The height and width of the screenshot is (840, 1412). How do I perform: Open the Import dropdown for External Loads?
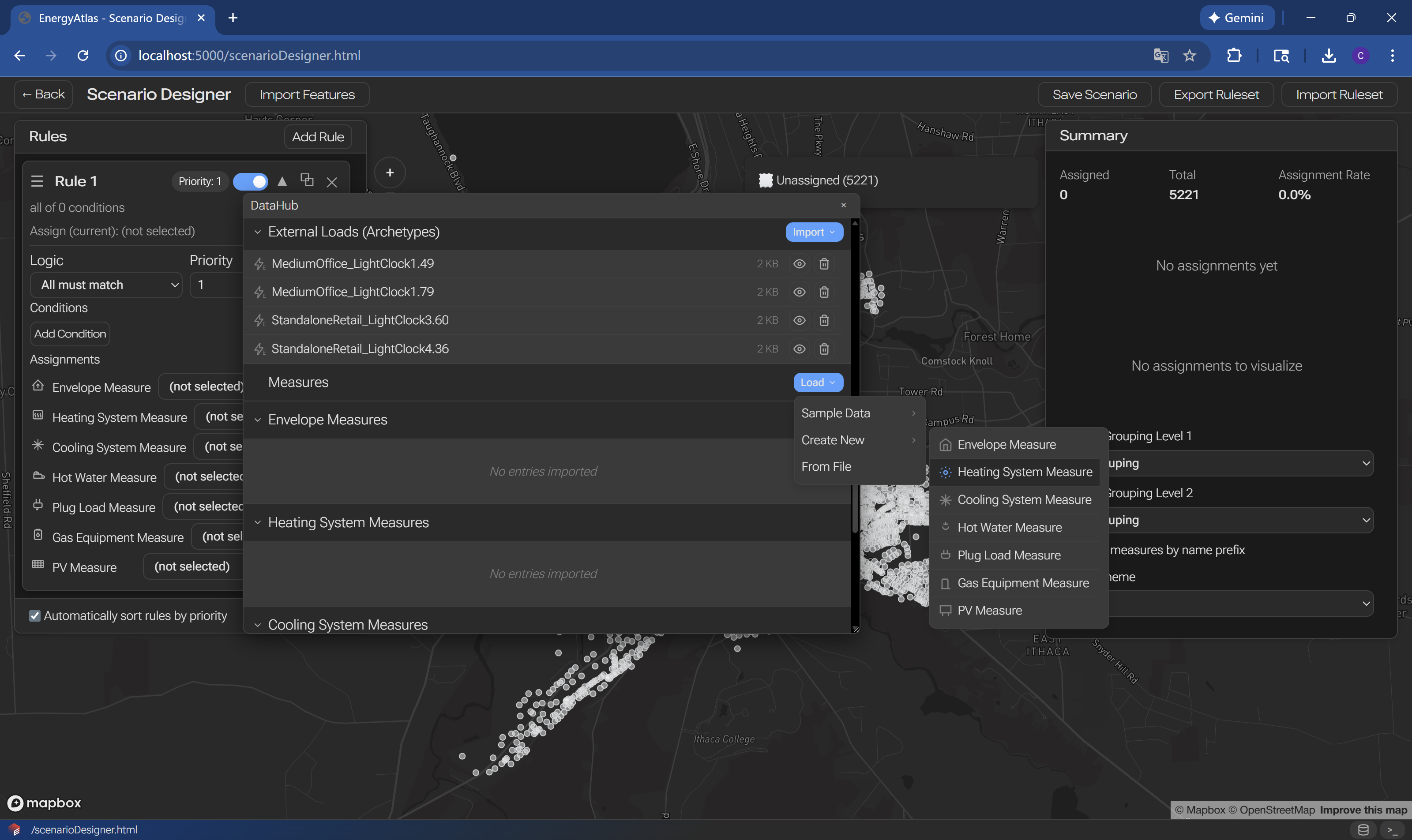coord(814,232)
